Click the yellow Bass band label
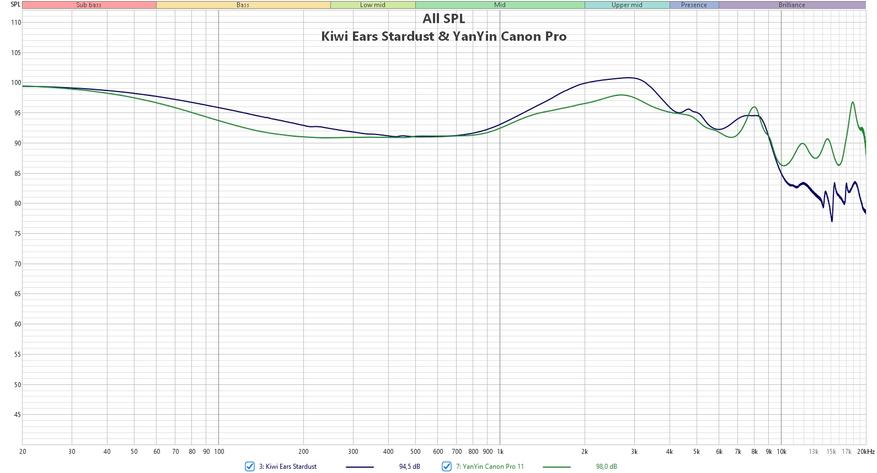877x473 pixels. pyautogui.click(x=243, y=4)
